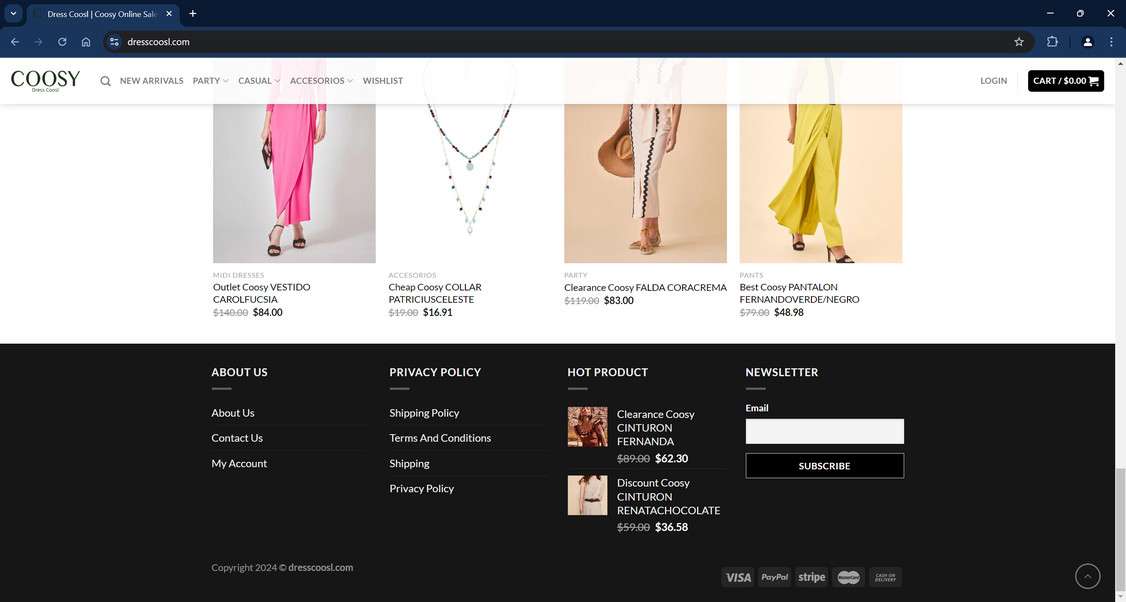
Task: Open Best Coosy PANTALON FERNANDOVERDE/NEGRO title
Action: point(799,293)
